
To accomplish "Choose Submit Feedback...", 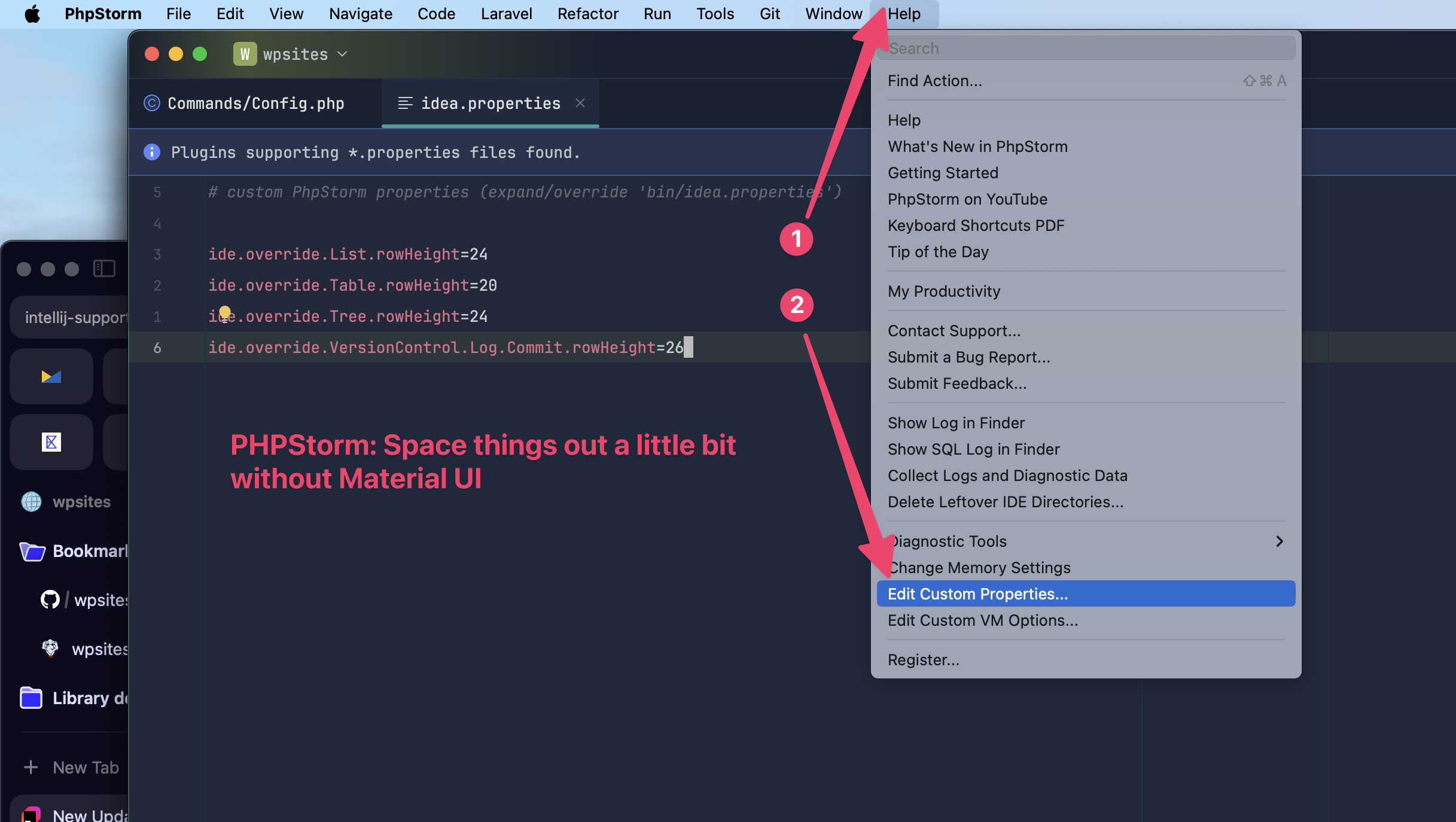I will point(1086,383).
